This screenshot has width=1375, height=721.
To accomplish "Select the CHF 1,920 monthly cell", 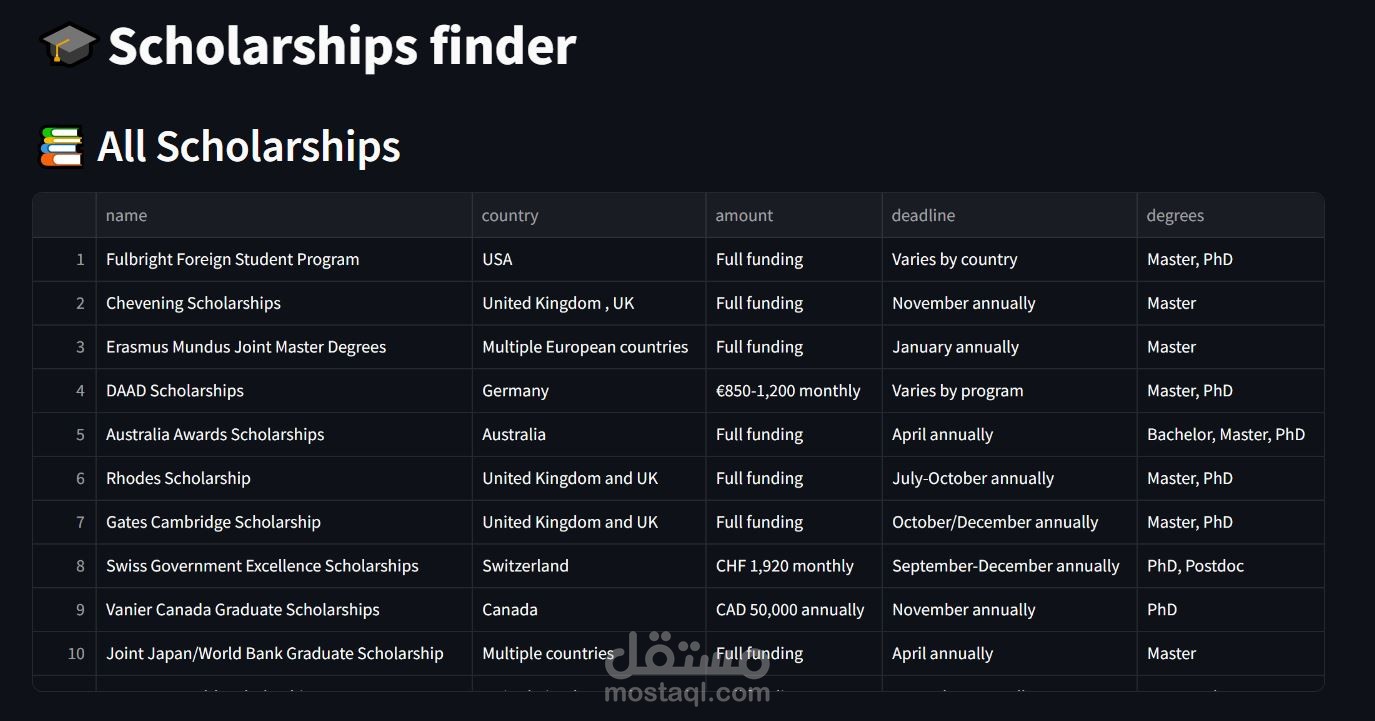I will (x=794, y=566).
